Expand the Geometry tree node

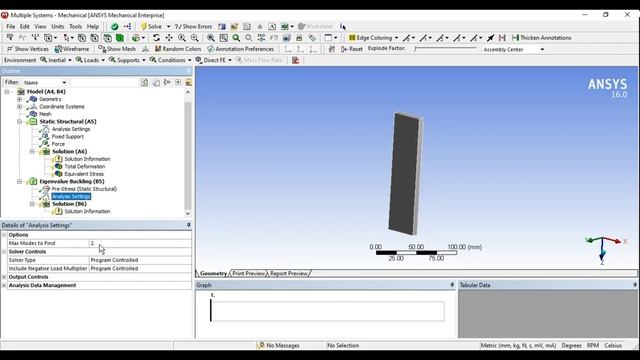(x=19, y=99)
